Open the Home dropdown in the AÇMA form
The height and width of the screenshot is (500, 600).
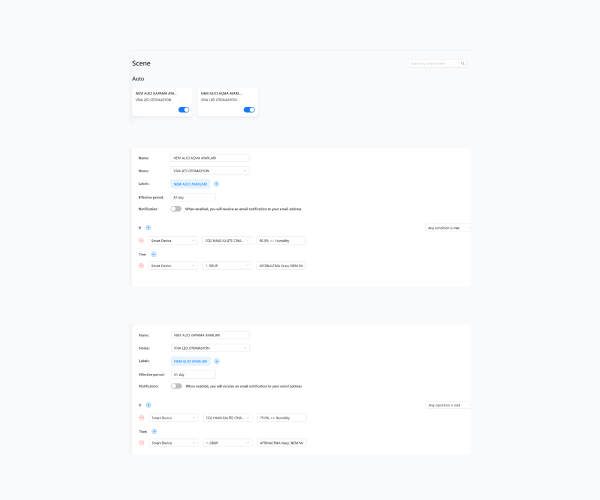coord(210,171)
